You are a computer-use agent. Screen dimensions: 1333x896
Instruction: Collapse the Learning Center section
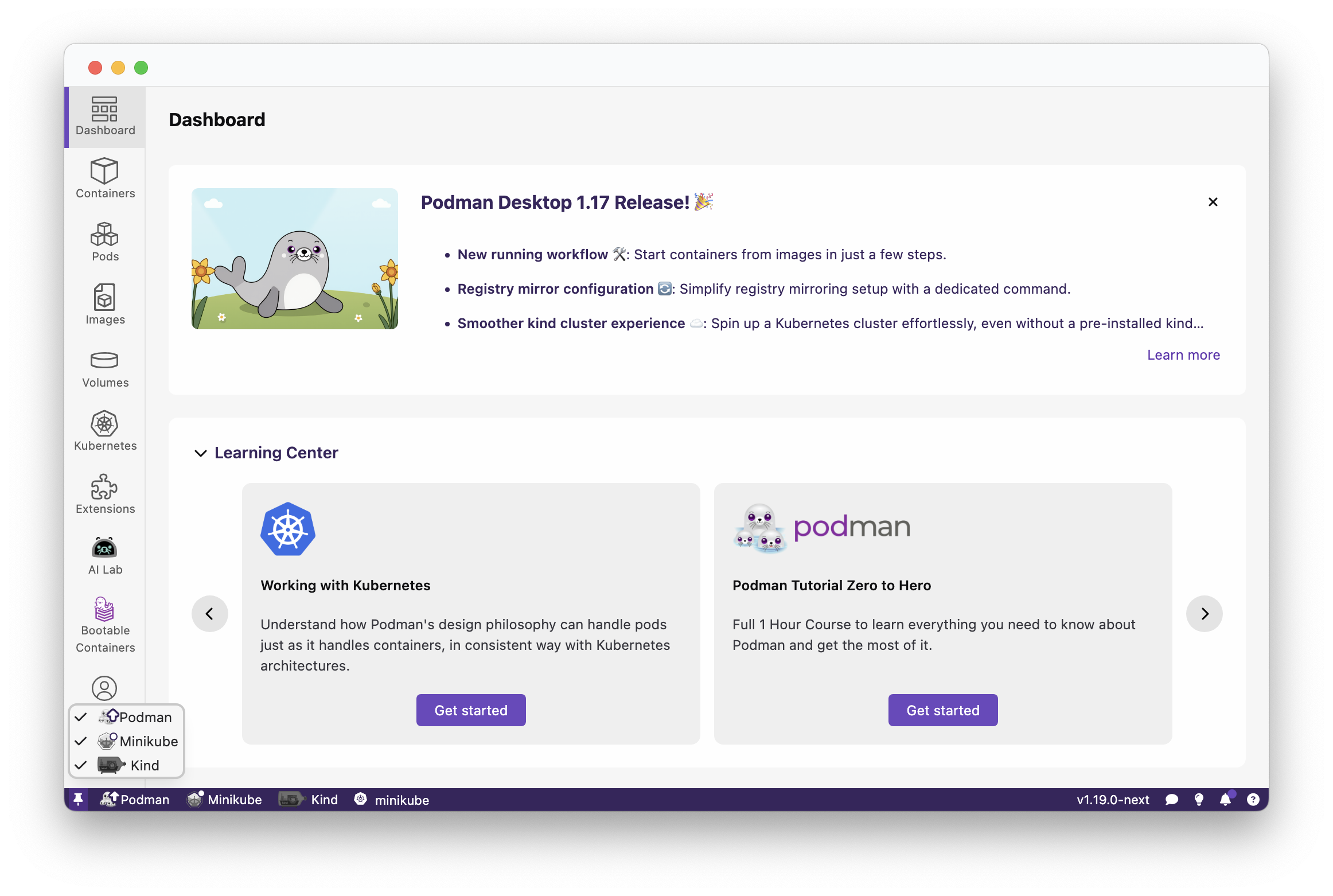(x=201, y=453)
